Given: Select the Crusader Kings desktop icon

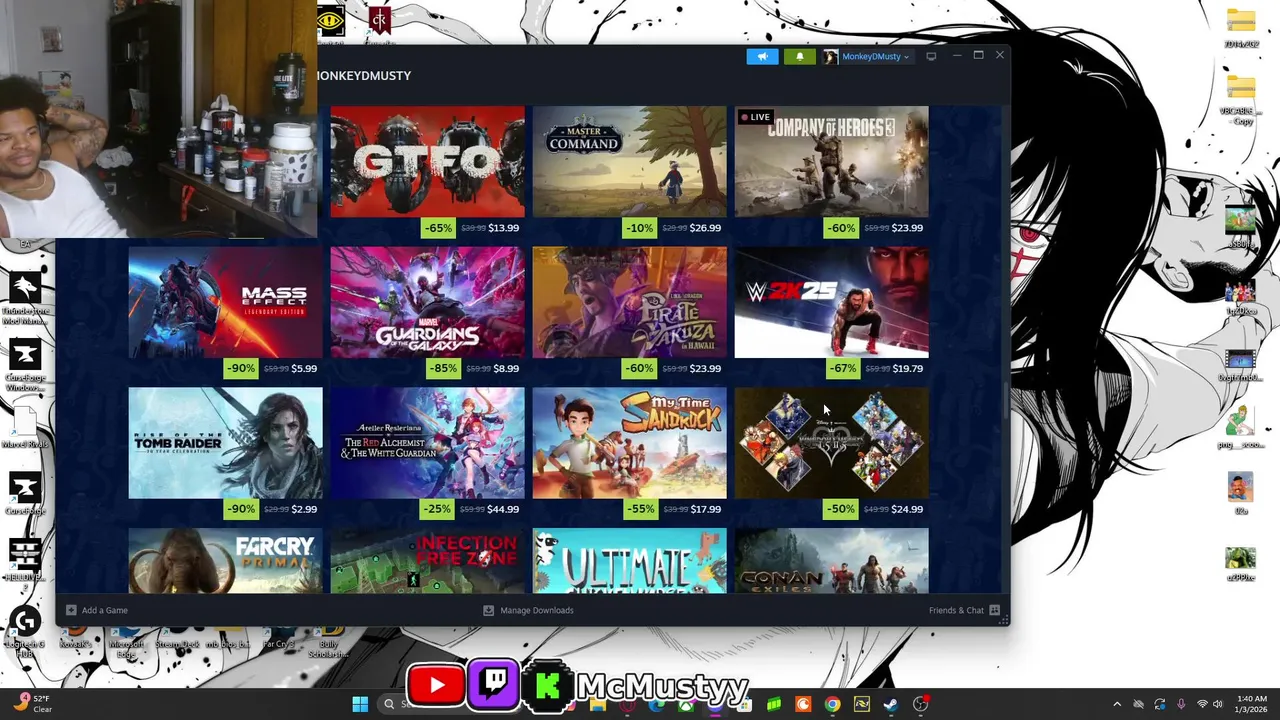Looking at the screenshot, I should point(379,22).
